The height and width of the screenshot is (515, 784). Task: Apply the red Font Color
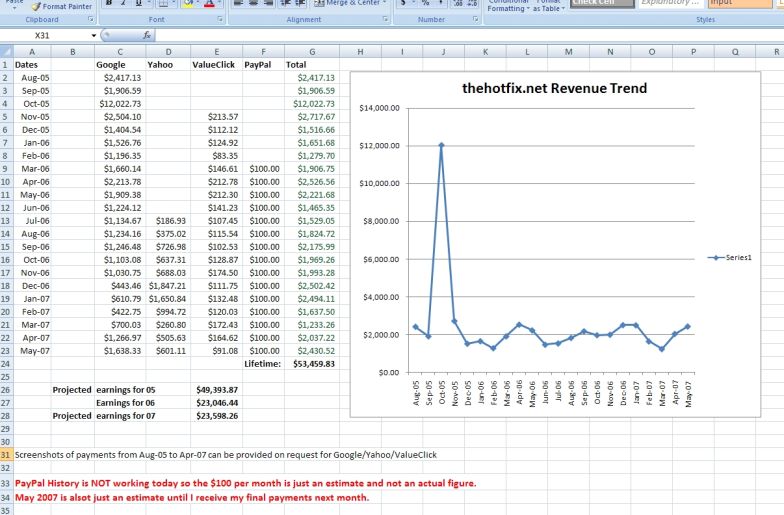(209, 4)
